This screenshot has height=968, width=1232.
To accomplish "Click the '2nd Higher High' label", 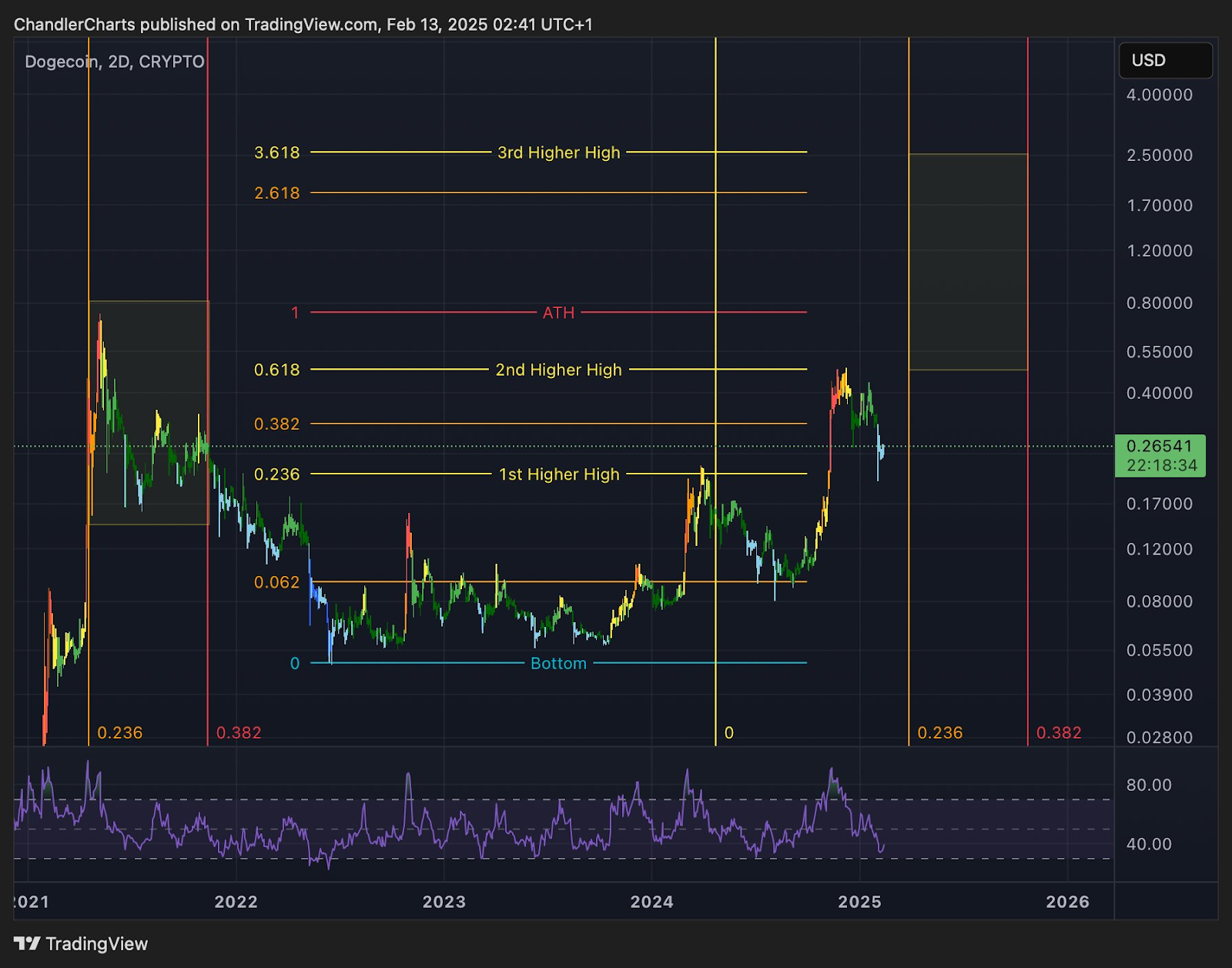I will tap(558, 370).
